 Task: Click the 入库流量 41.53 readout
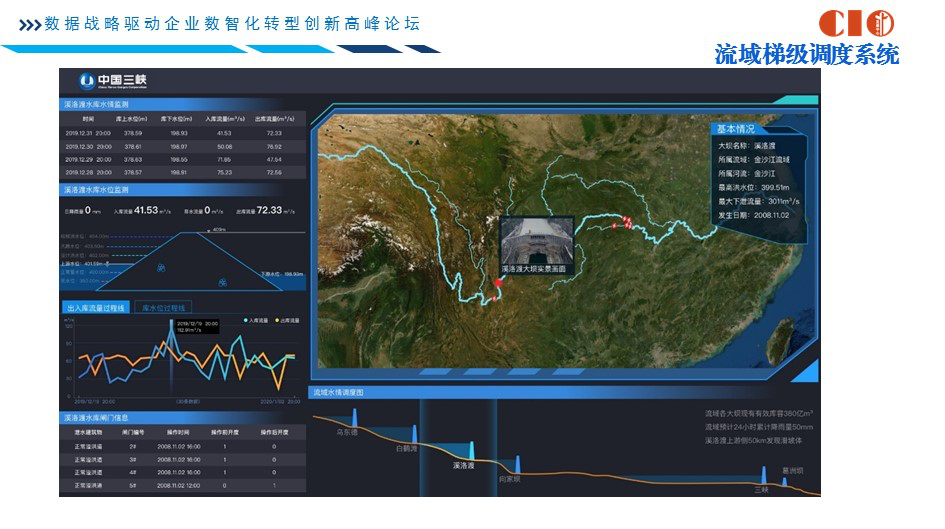(142, 210)
